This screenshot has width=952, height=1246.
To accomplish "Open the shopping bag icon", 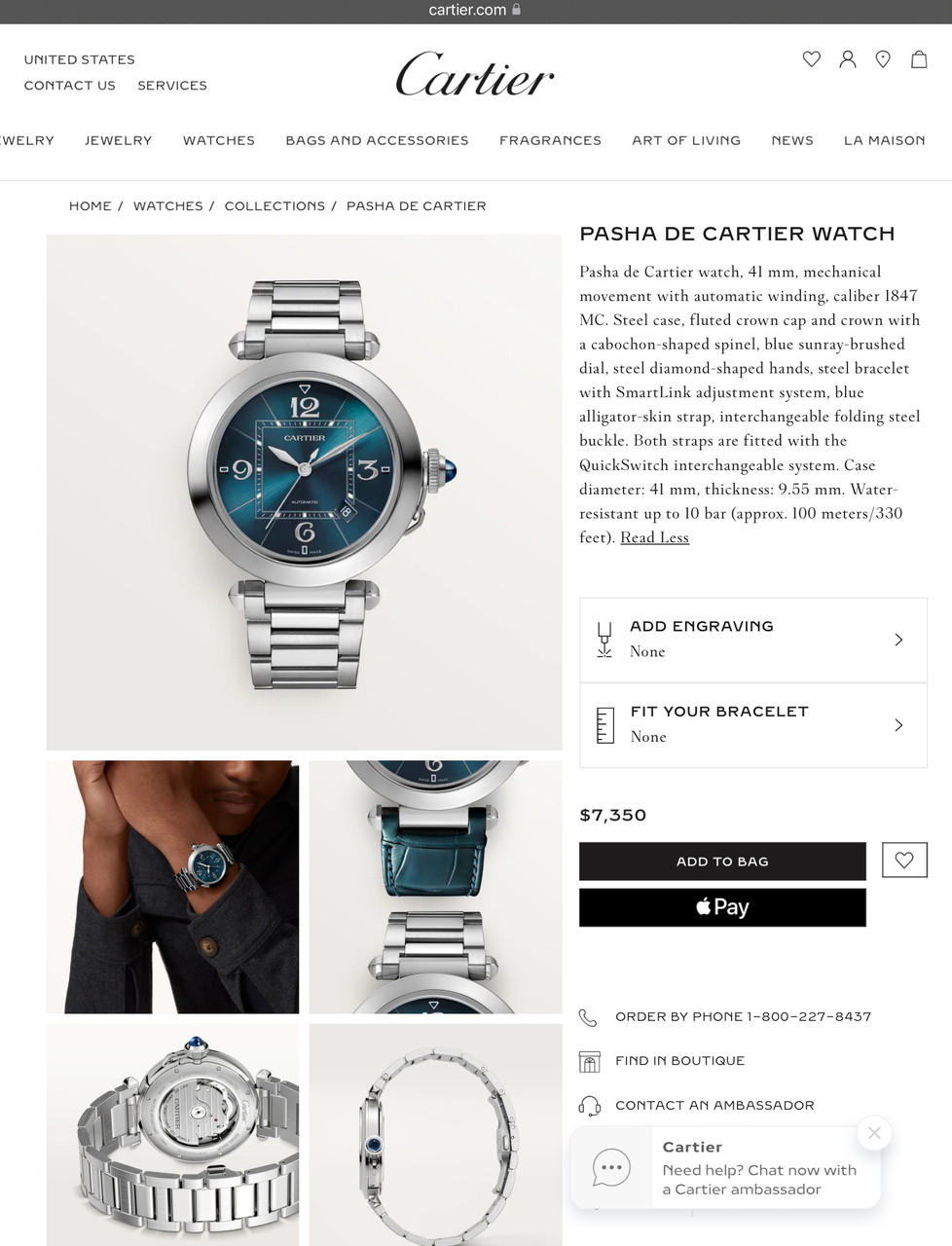I will tap(919, 59).
